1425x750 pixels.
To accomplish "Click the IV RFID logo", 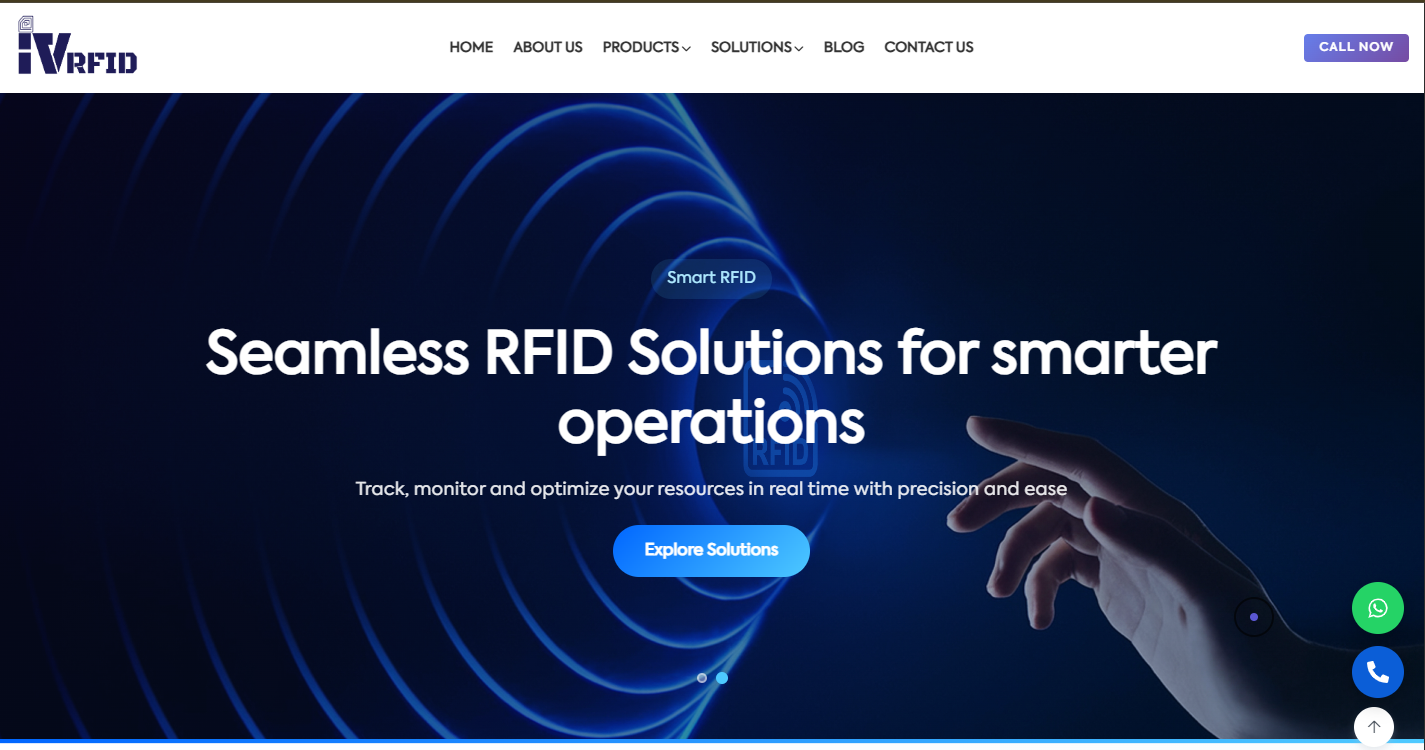I will click(77, 46).
